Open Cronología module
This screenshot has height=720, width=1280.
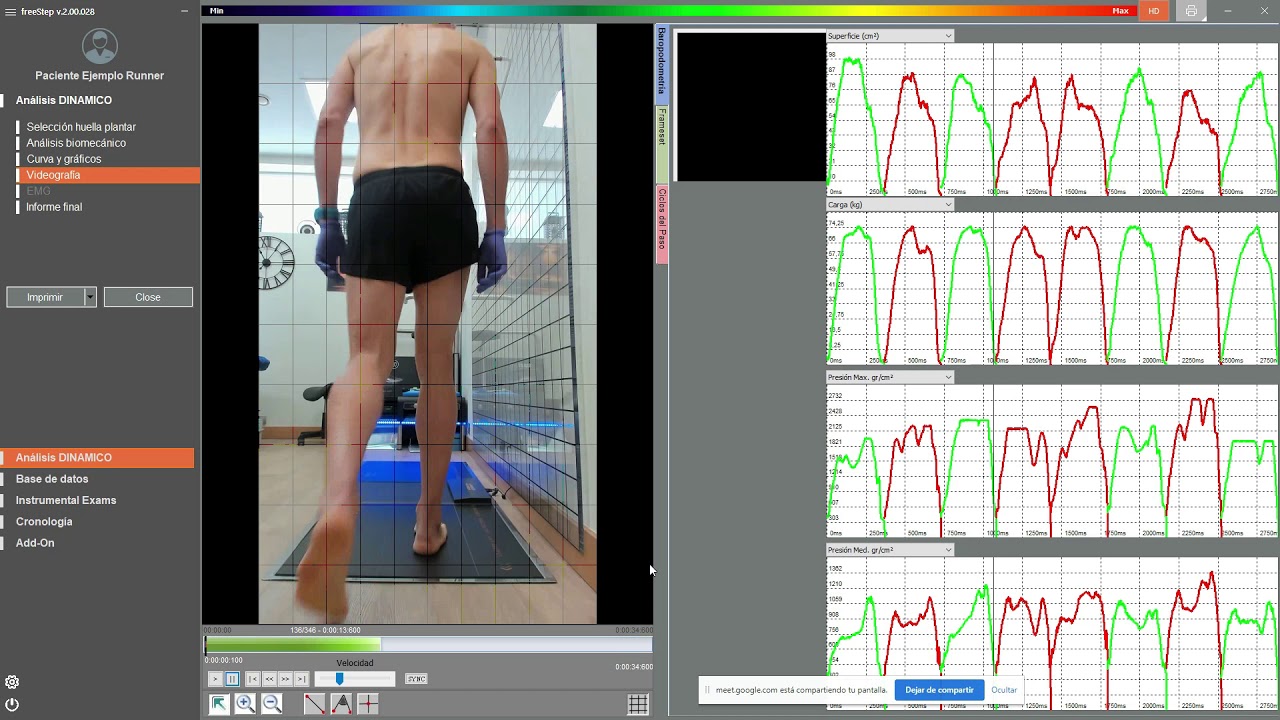point(44,522)
